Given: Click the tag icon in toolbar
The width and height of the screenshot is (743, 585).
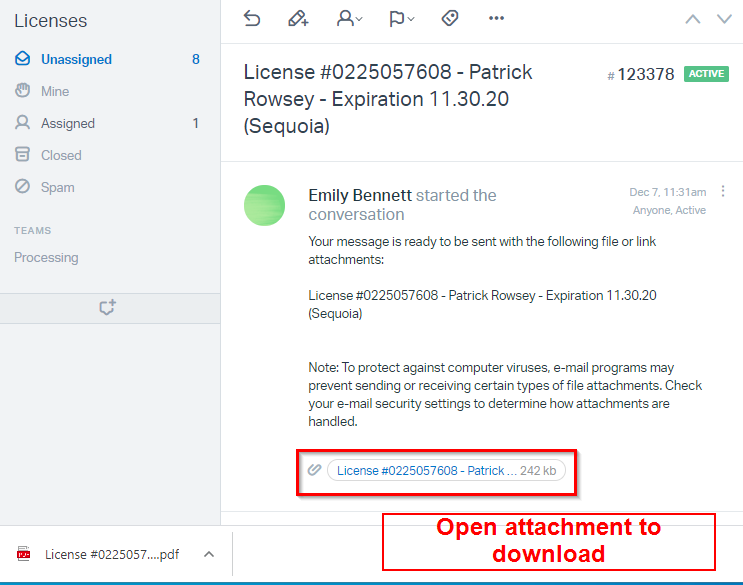Looking at the screenshot, I should 450,18.
